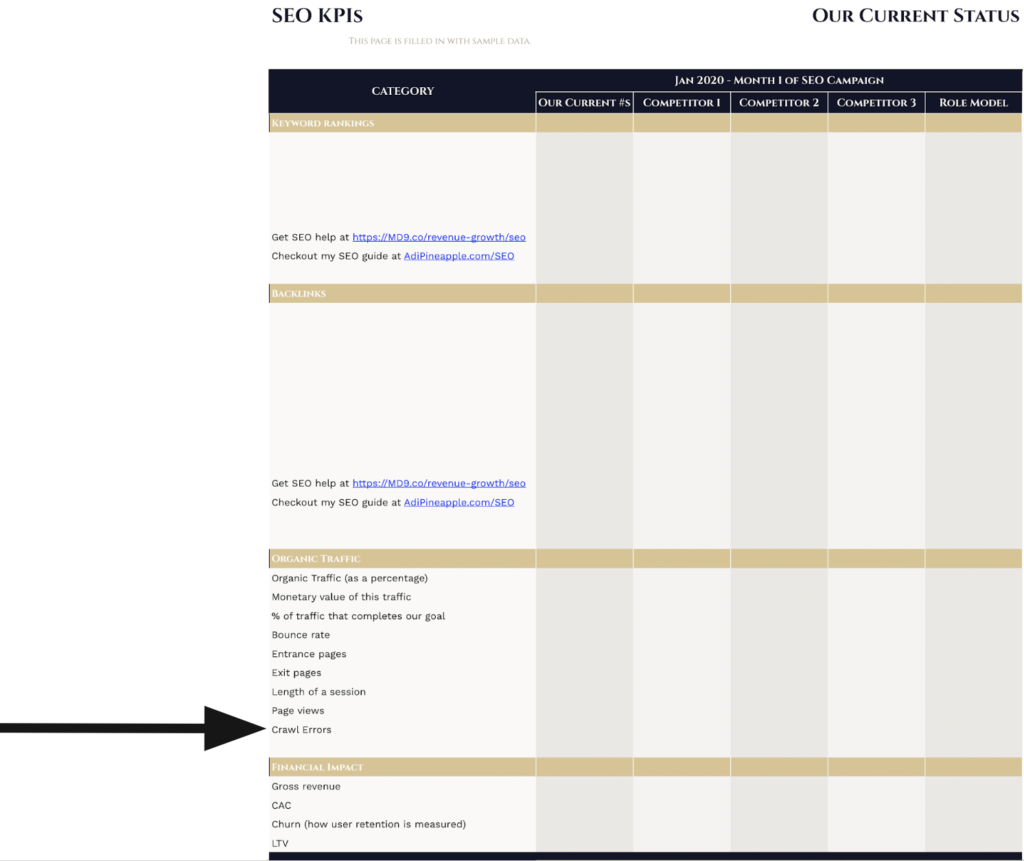Select the % of traffic that completes our goal row
Screen dimensions: 1024x861
[x=645, y=616]
